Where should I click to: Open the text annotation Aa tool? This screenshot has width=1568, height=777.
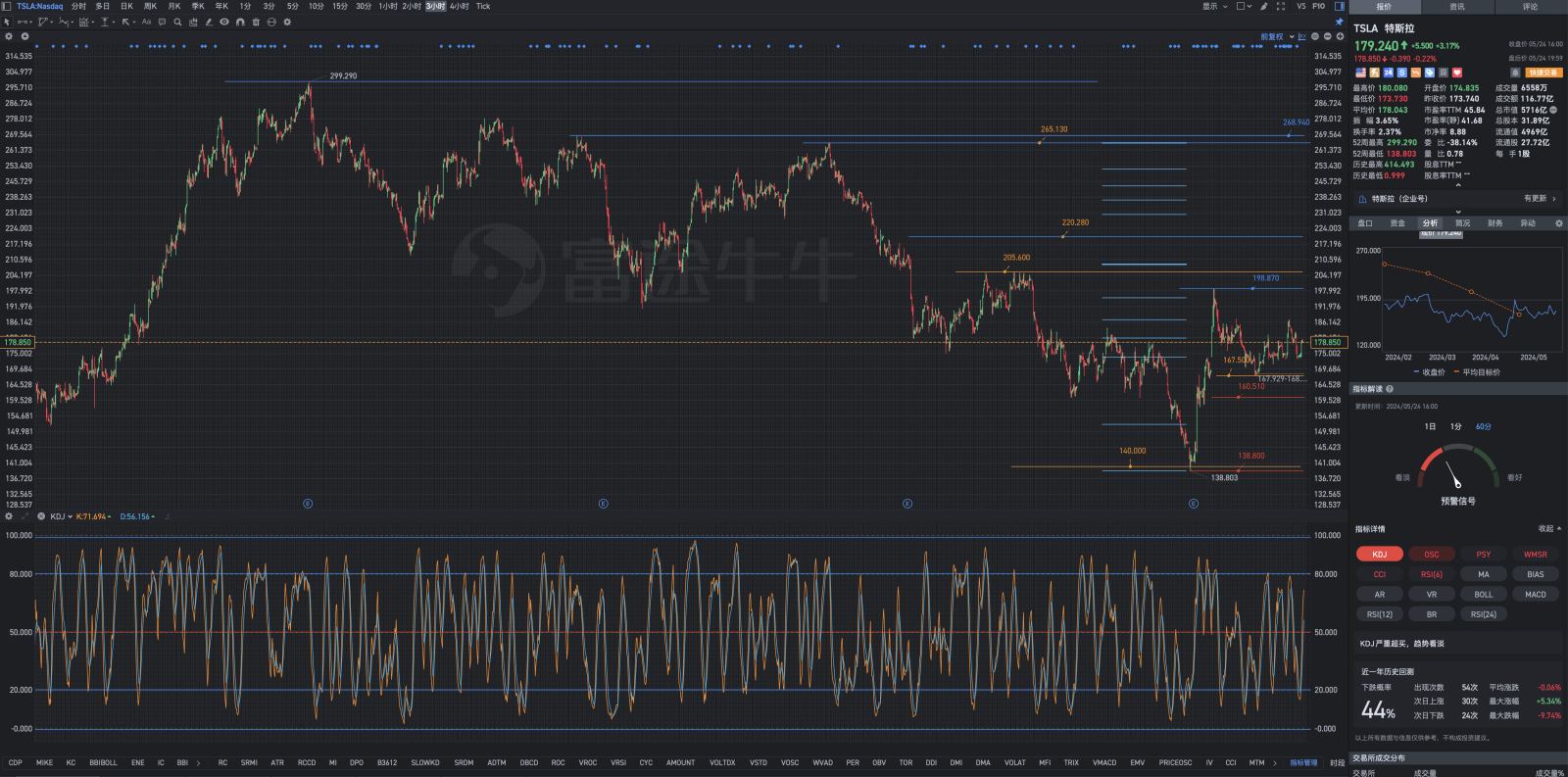coord(147,22)
